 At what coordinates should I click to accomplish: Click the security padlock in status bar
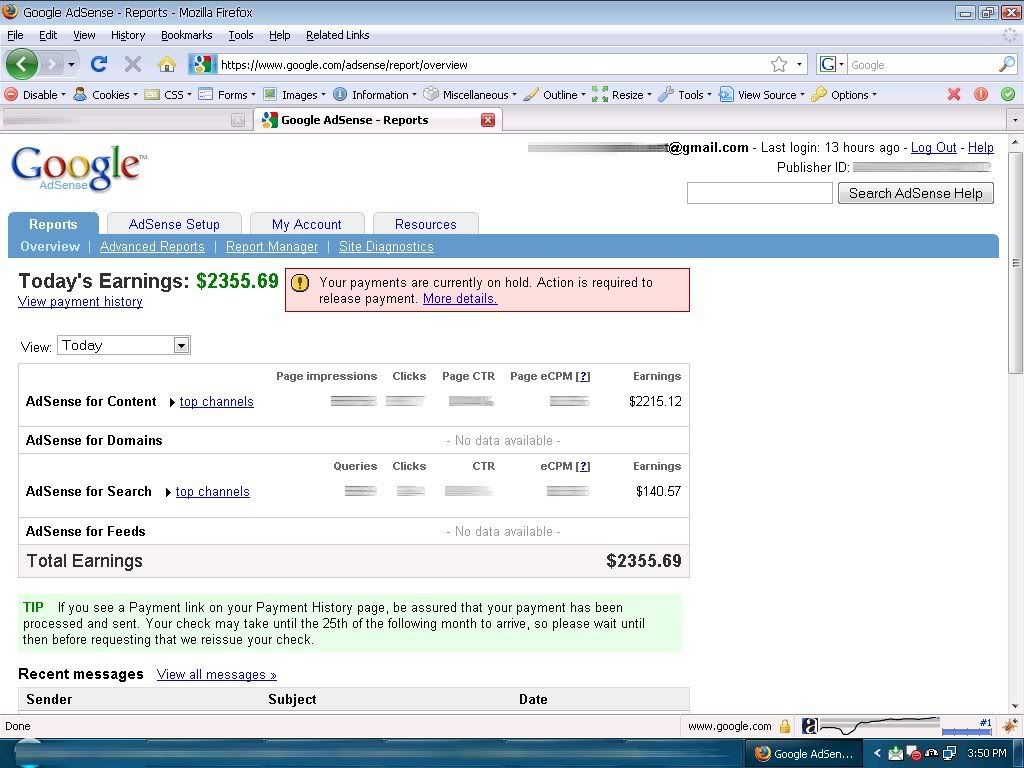pos(784,726)
